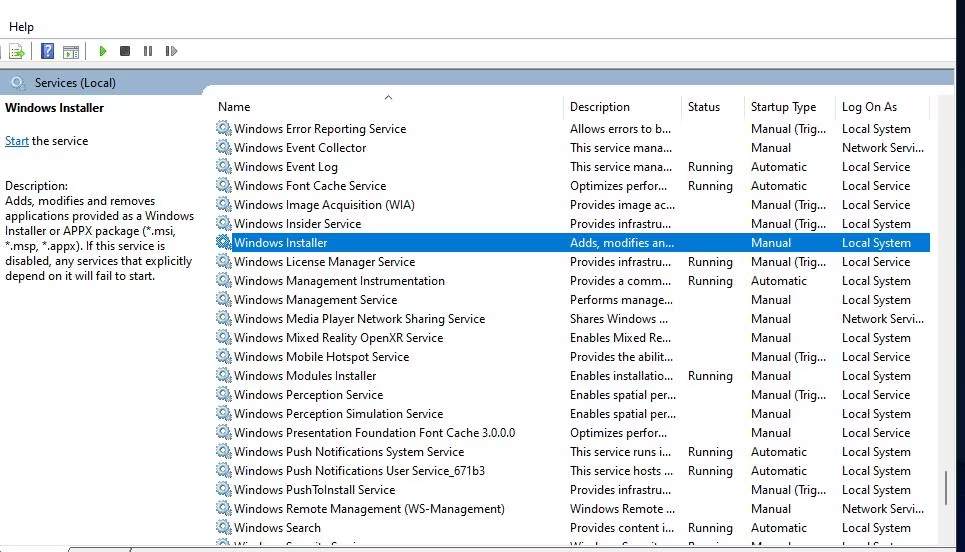Click Automatic startup type of Windows Search
The image size is (965, 552).
[x=779, y=528]
